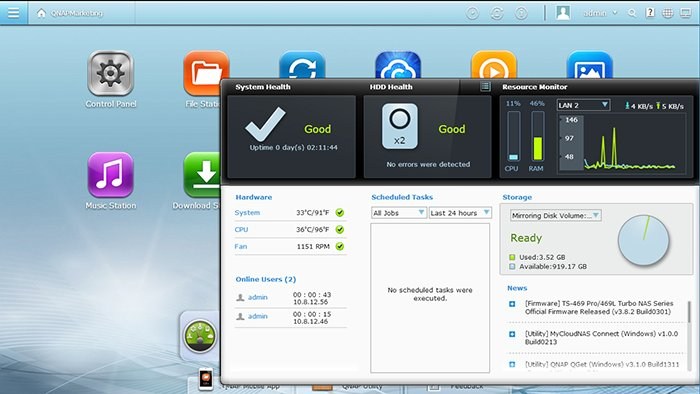The height and width of the screenshot is (394, 700).
Task: Click the x2 hard drive icon
Action: 400,126
